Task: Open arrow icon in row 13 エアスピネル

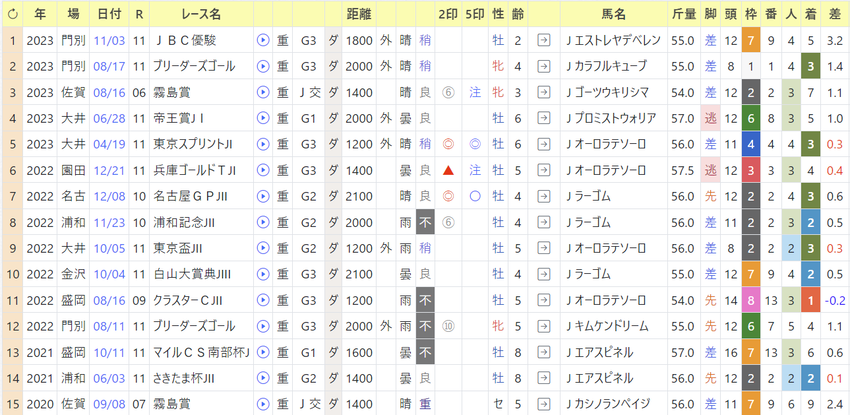Action: tap(543, 352)
